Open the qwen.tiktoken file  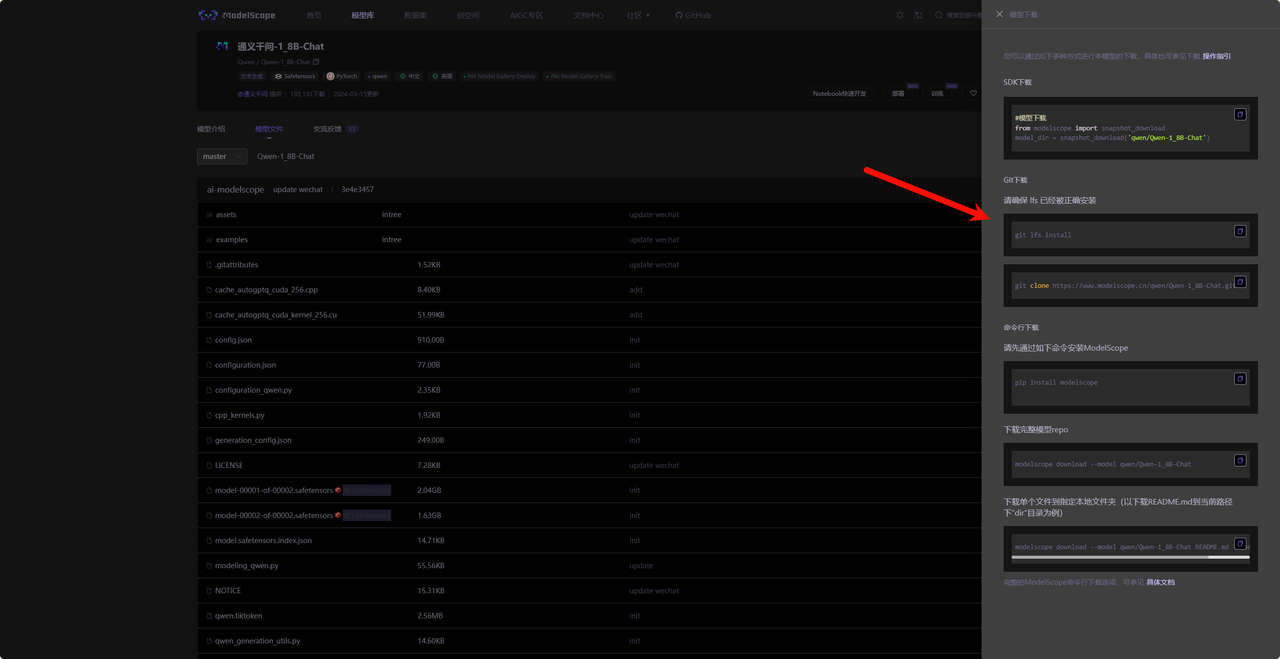pyautogui.click(x=238, y=615)
